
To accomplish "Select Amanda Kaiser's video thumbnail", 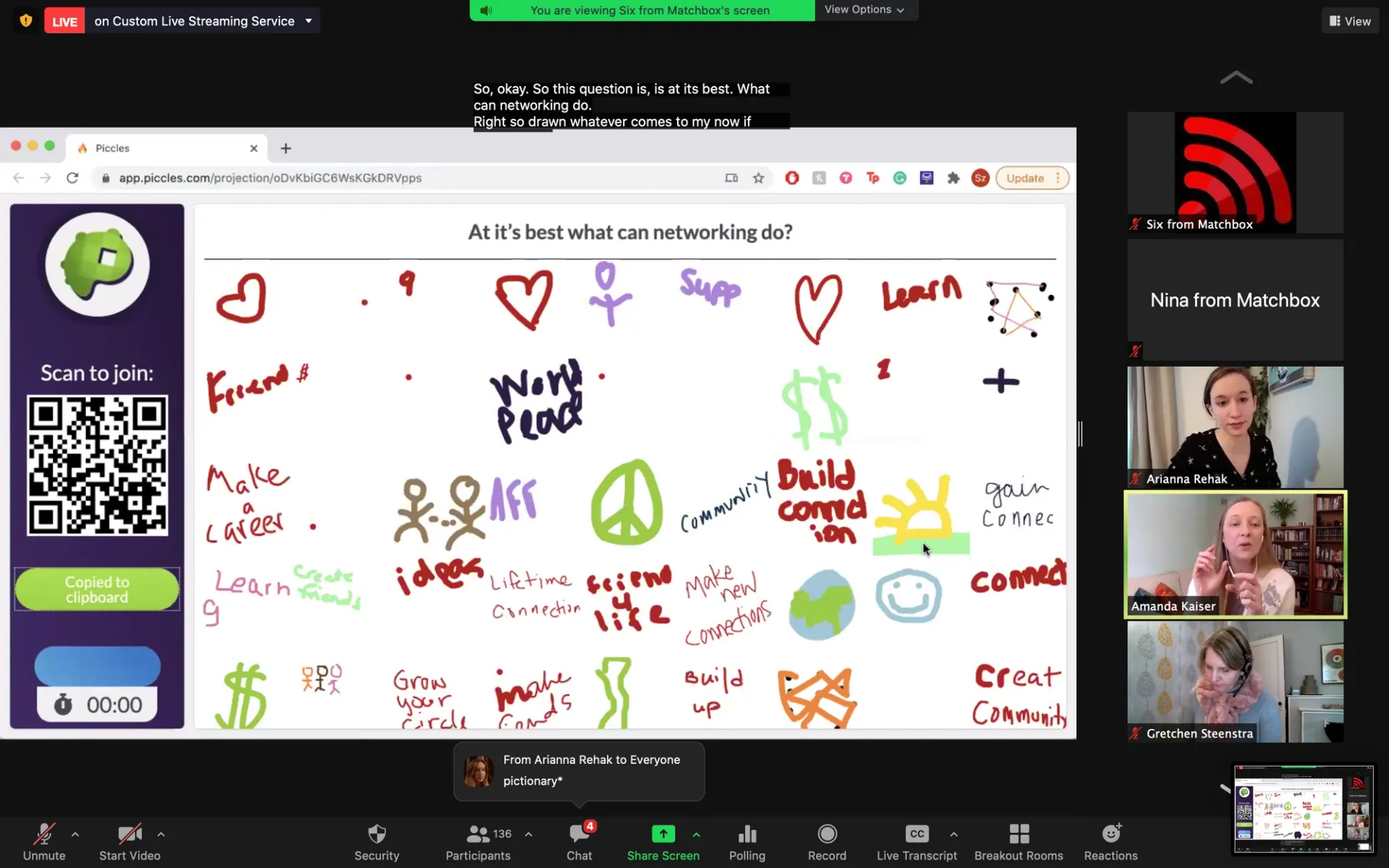I will [x=1235, y=555].
